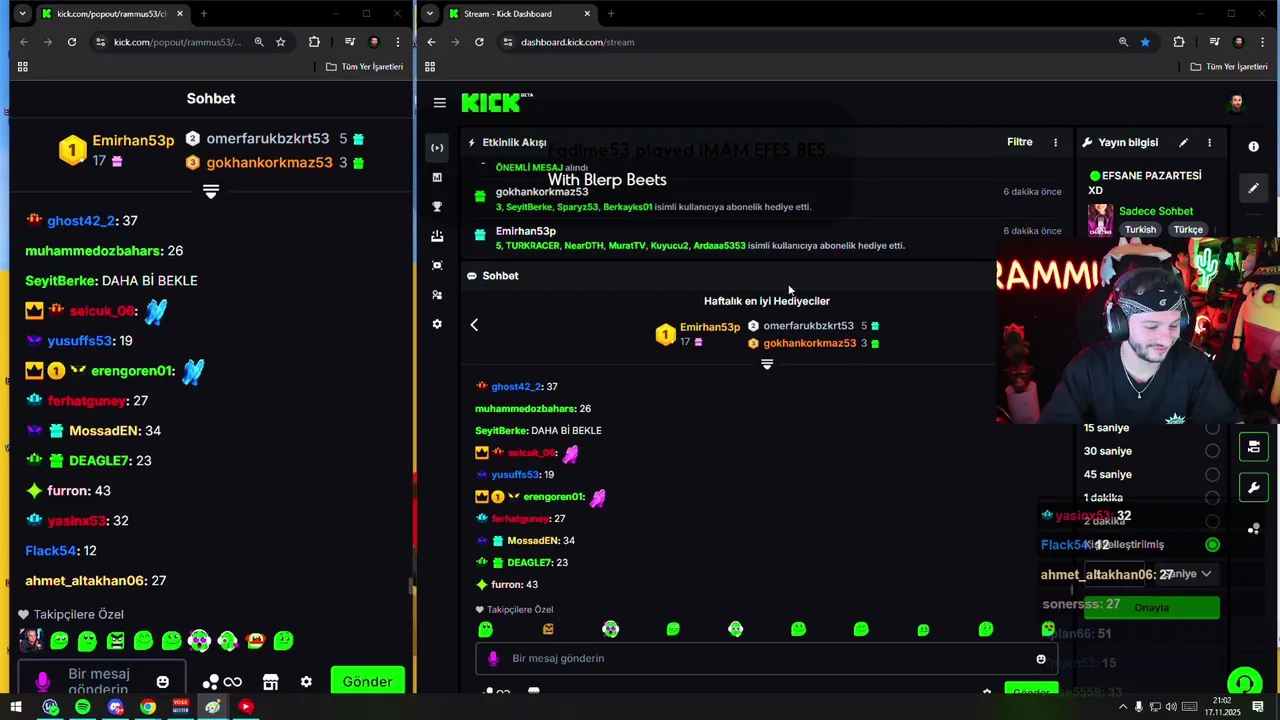1280x720 pixels.
Task: Click the green headset support button
Action: tap(1244, 683)
